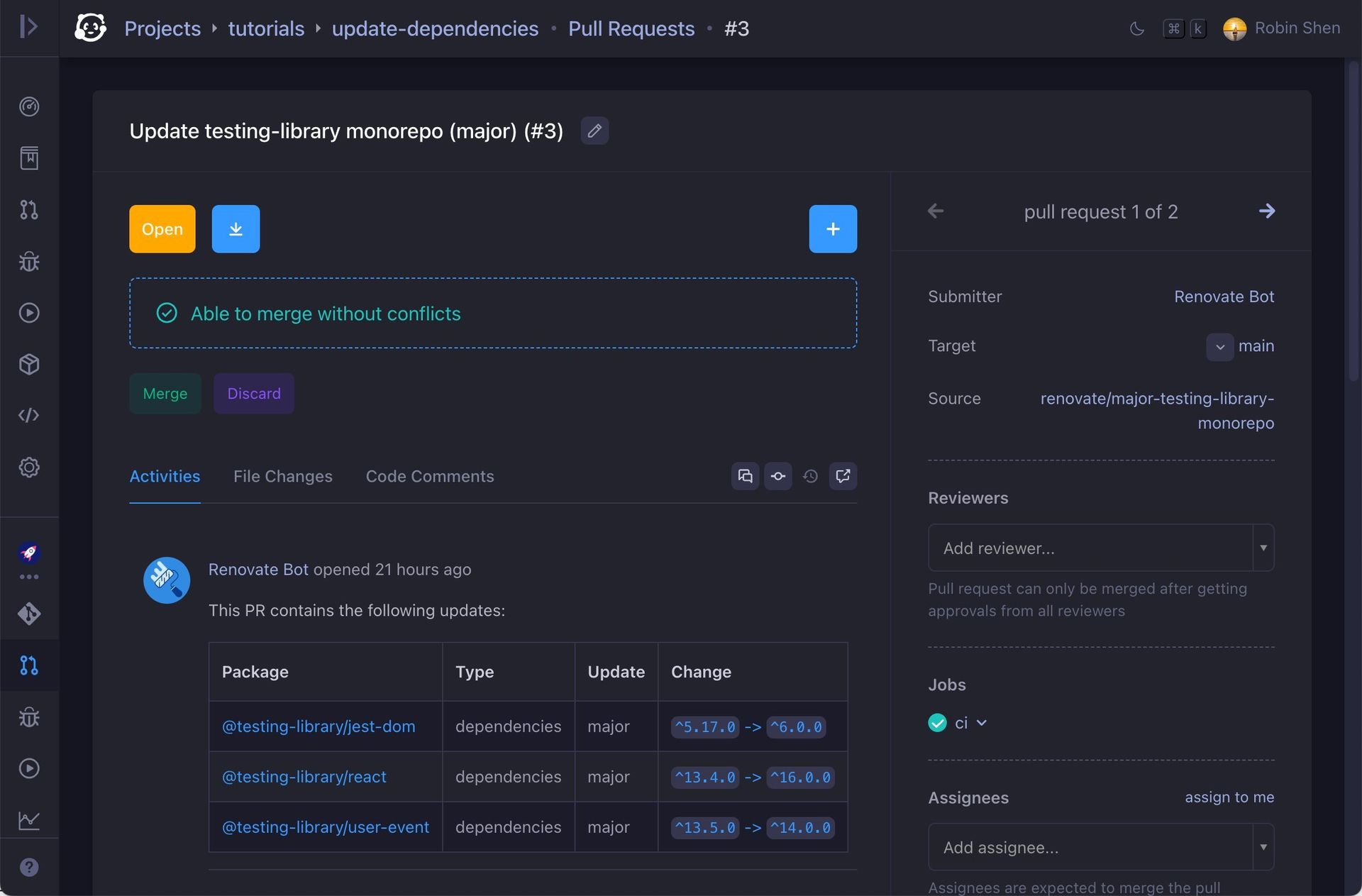Click the pencil icon to edit title
Viewport: 1362px width, 896px height.
coord(594,131)
